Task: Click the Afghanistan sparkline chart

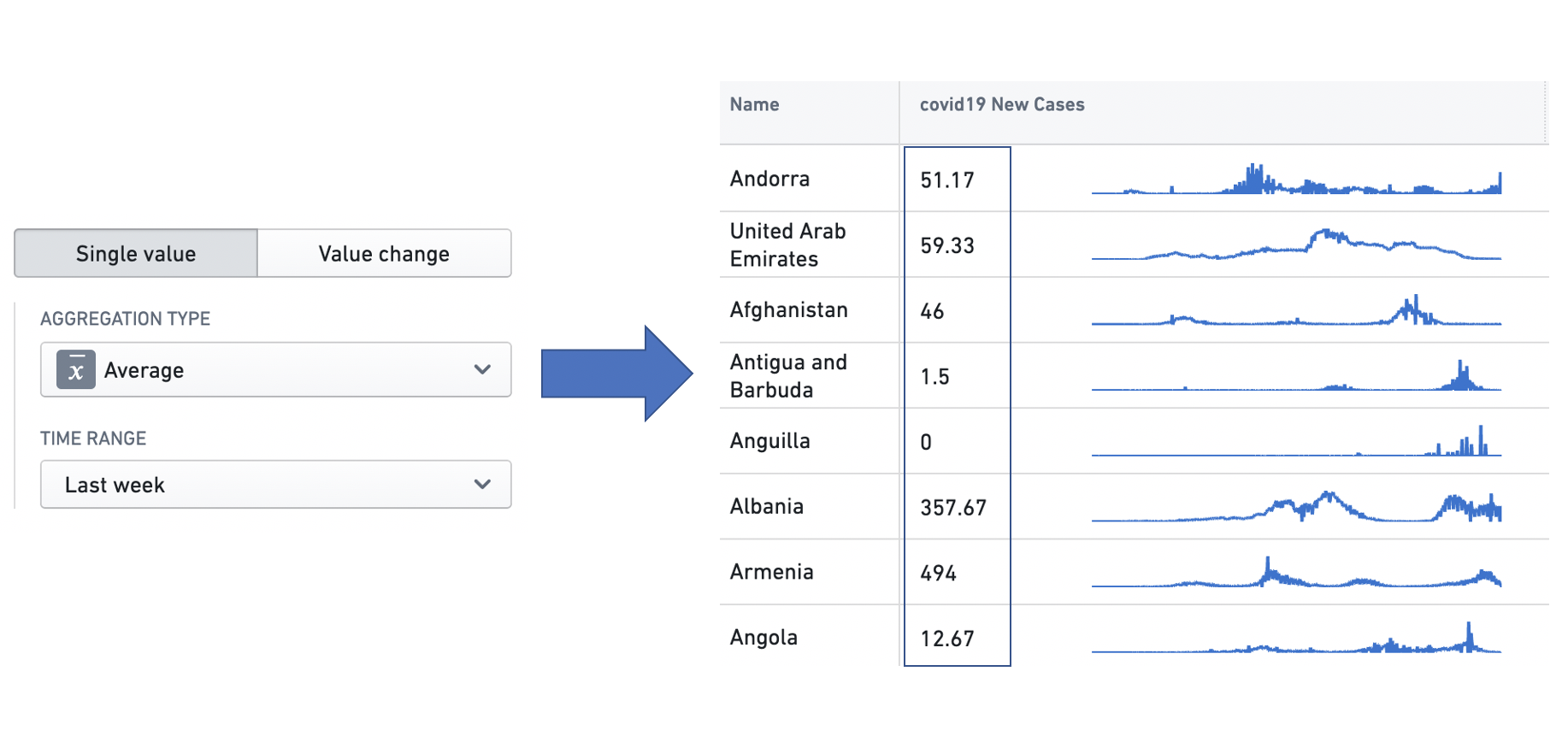Action: [x=1296, y=310]
